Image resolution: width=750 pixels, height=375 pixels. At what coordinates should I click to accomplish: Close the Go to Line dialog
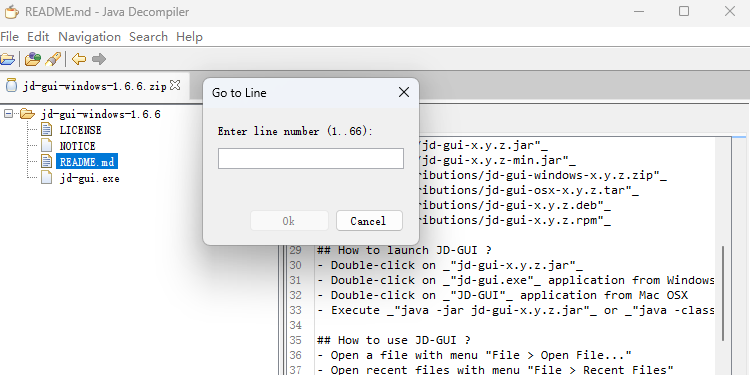tap(404, 92)
